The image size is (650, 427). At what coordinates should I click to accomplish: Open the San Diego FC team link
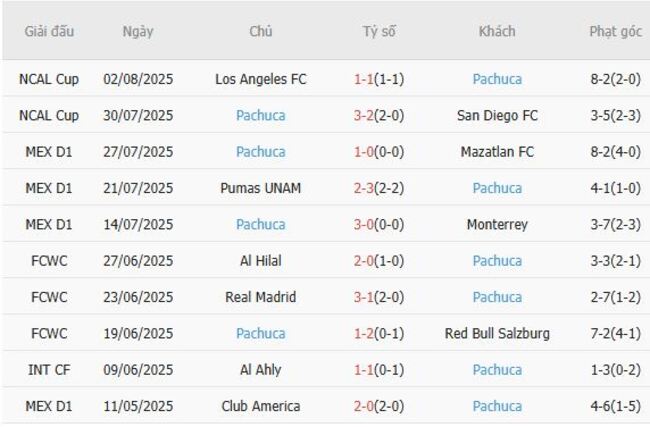pyautogui.click(x=497, y=116)
